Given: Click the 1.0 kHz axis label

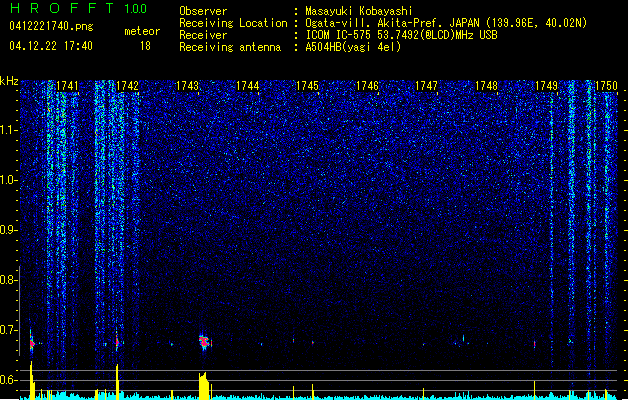Looking at the screenshot, I should pyautogui.click(x=7, y=181).
